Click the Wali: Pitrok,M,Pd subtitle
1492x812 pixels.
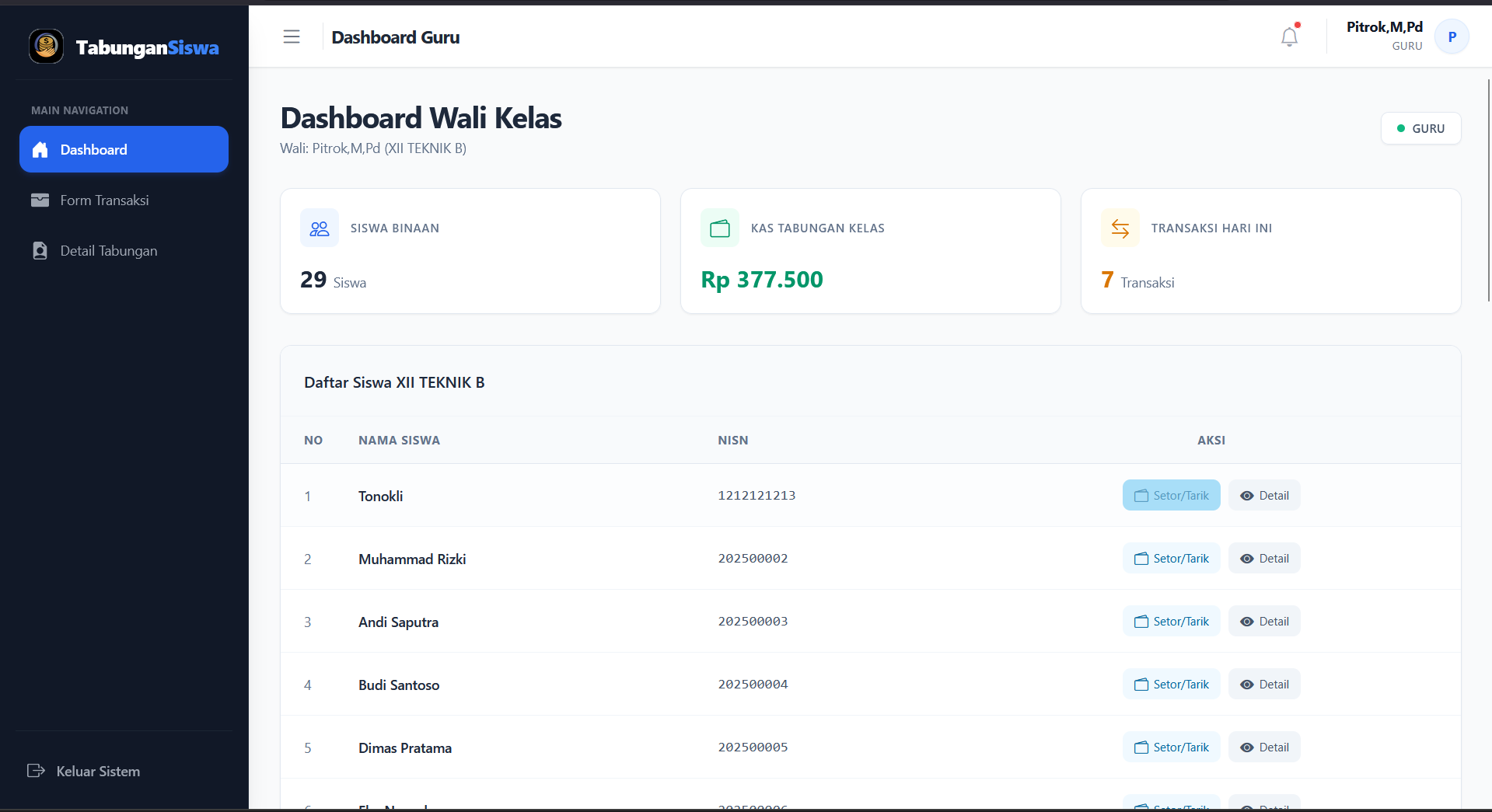(x=373, y=148)
